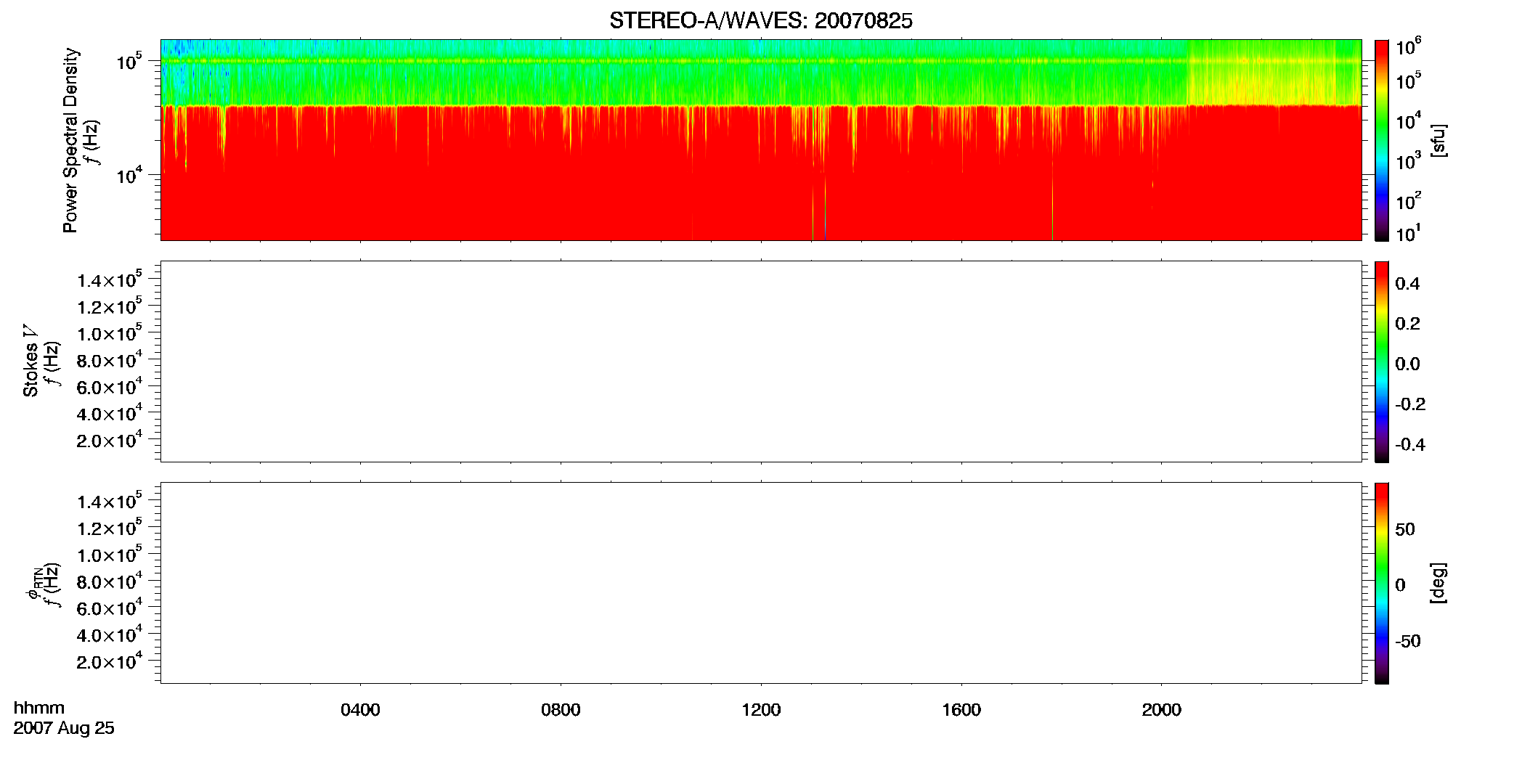Click inside the power spectral density spectrogram
Screen dimensions: 1522x784
click(x=761, y=140)
